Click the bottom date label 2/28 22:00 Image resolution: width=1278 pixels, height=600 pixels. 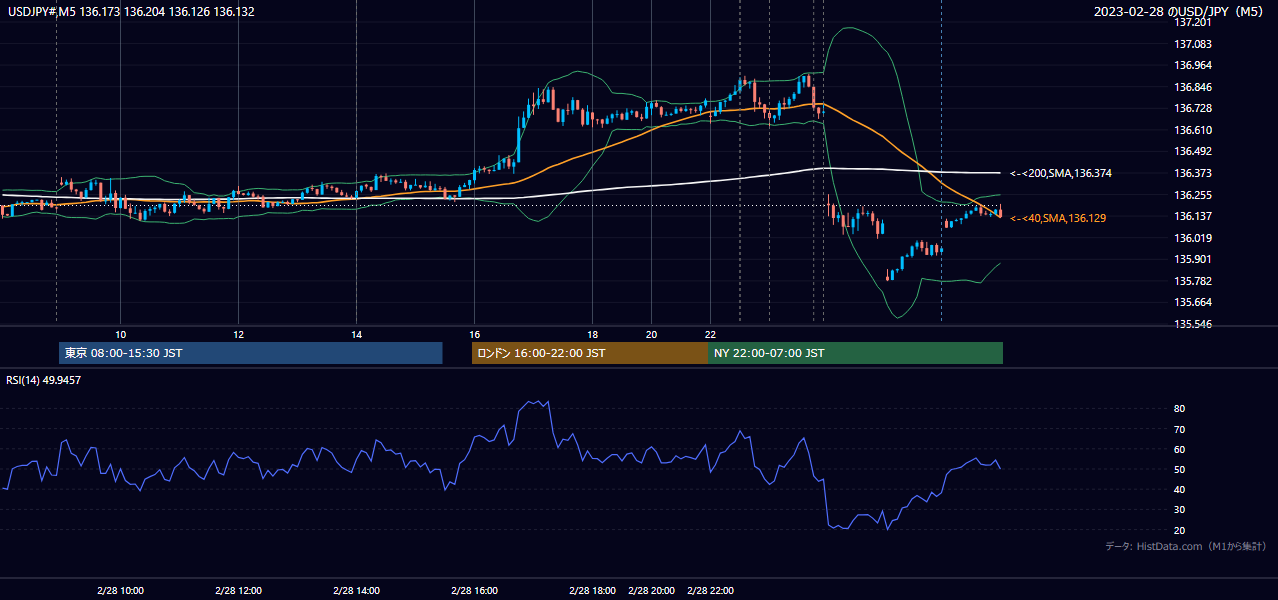[710, 591]
